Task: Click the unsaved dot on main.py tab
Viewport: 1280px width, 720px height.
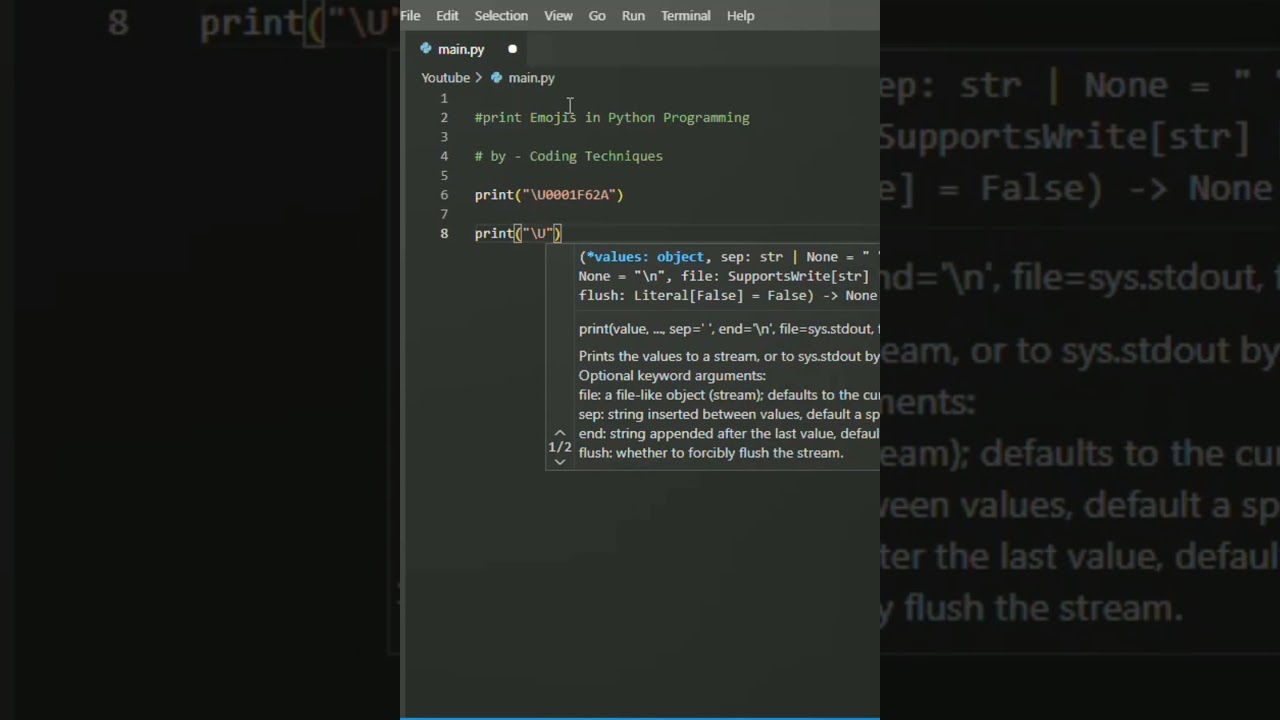Action: click(512, 49)
